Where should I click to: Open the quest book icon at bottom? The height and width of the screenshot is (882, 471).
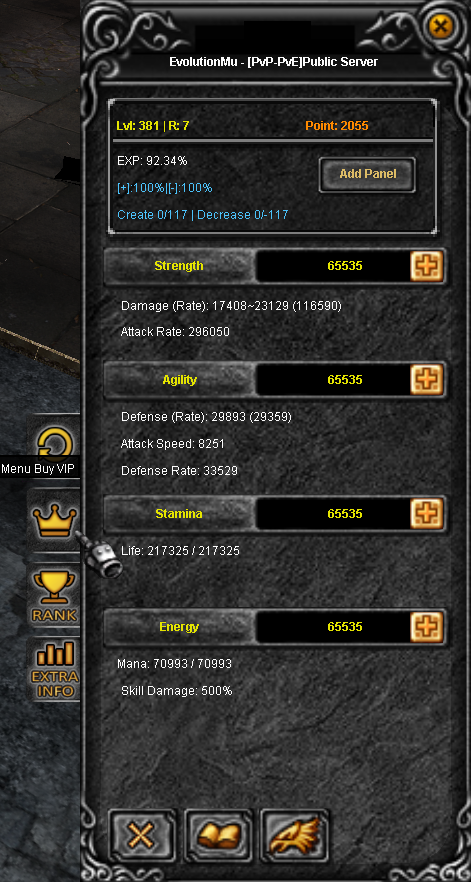click(219, 836)
